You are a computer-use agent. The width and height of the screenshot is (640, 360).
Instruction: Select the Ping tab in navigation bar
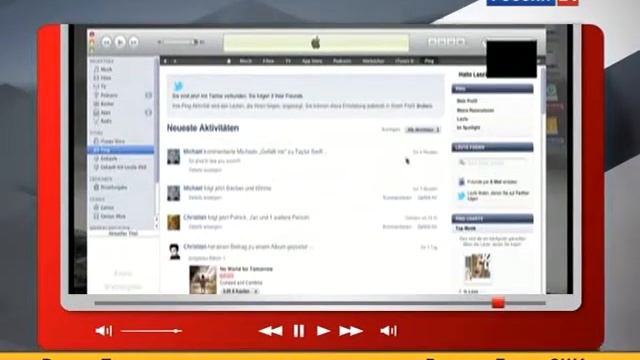click(429, 61)
